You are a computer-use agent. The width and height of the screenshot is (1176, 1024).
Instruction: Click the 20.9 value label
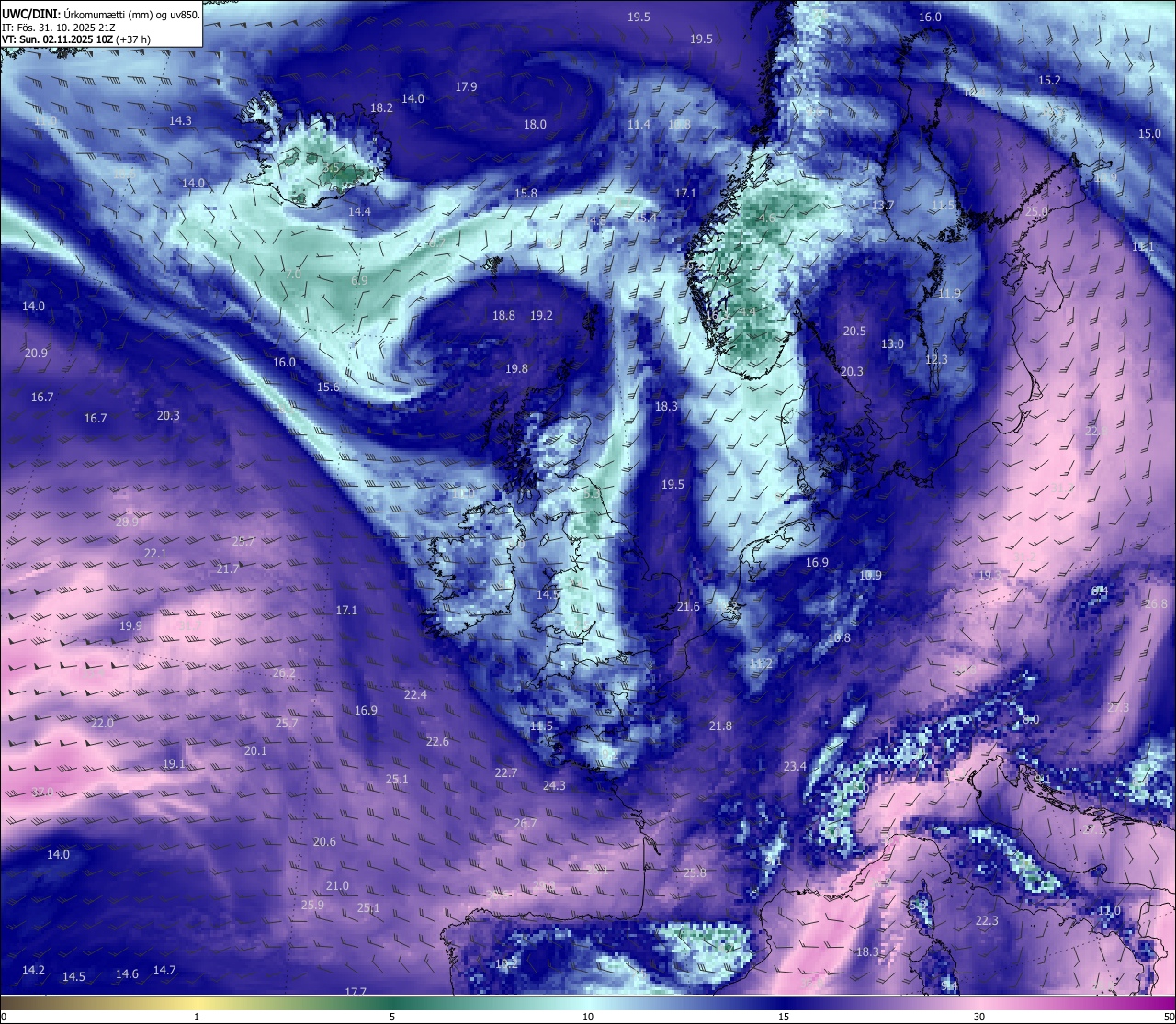click(36, 354)
